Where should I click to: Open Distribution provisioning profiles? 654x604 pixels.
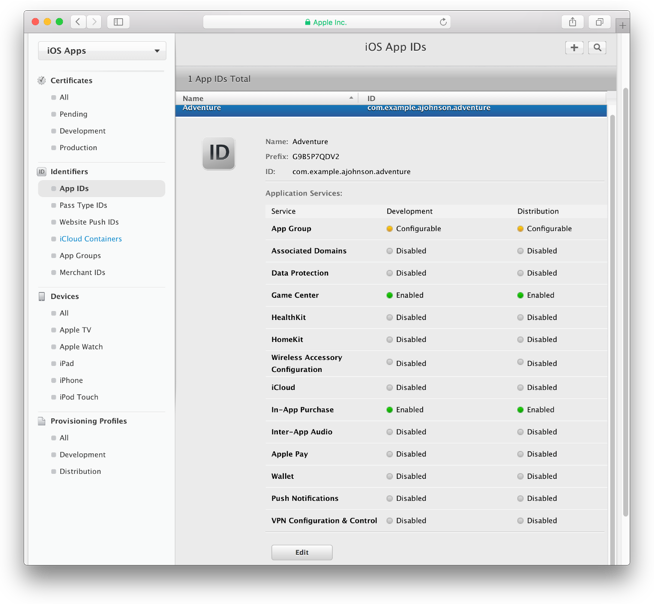pyautogui.click(x=80, y=471)
